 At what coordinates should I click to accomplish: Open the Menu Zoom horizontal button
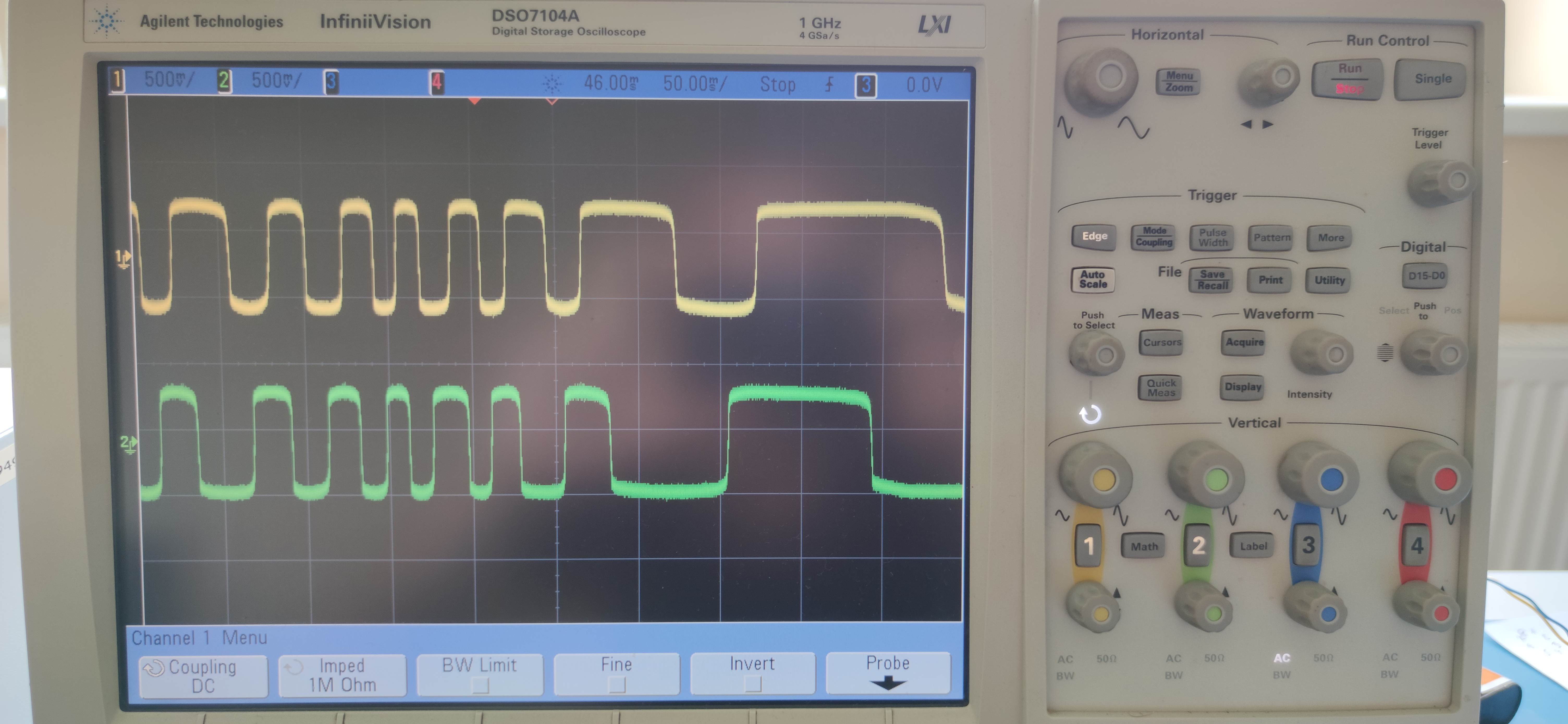1178,82
